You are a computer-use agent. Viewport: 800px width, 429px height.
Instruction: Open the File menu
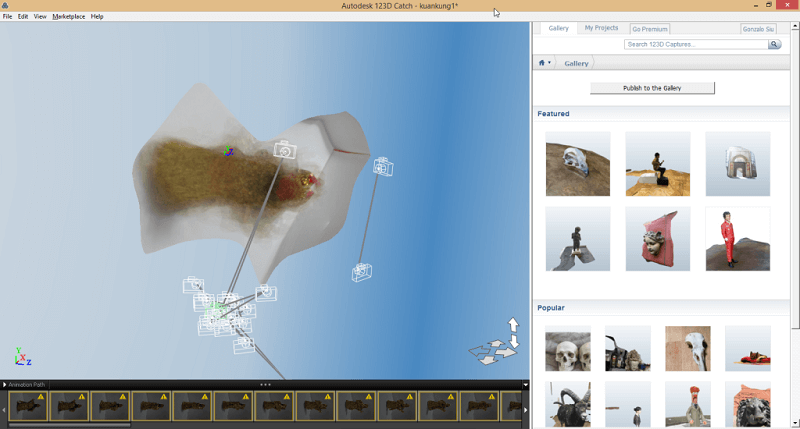pos(7,16)
